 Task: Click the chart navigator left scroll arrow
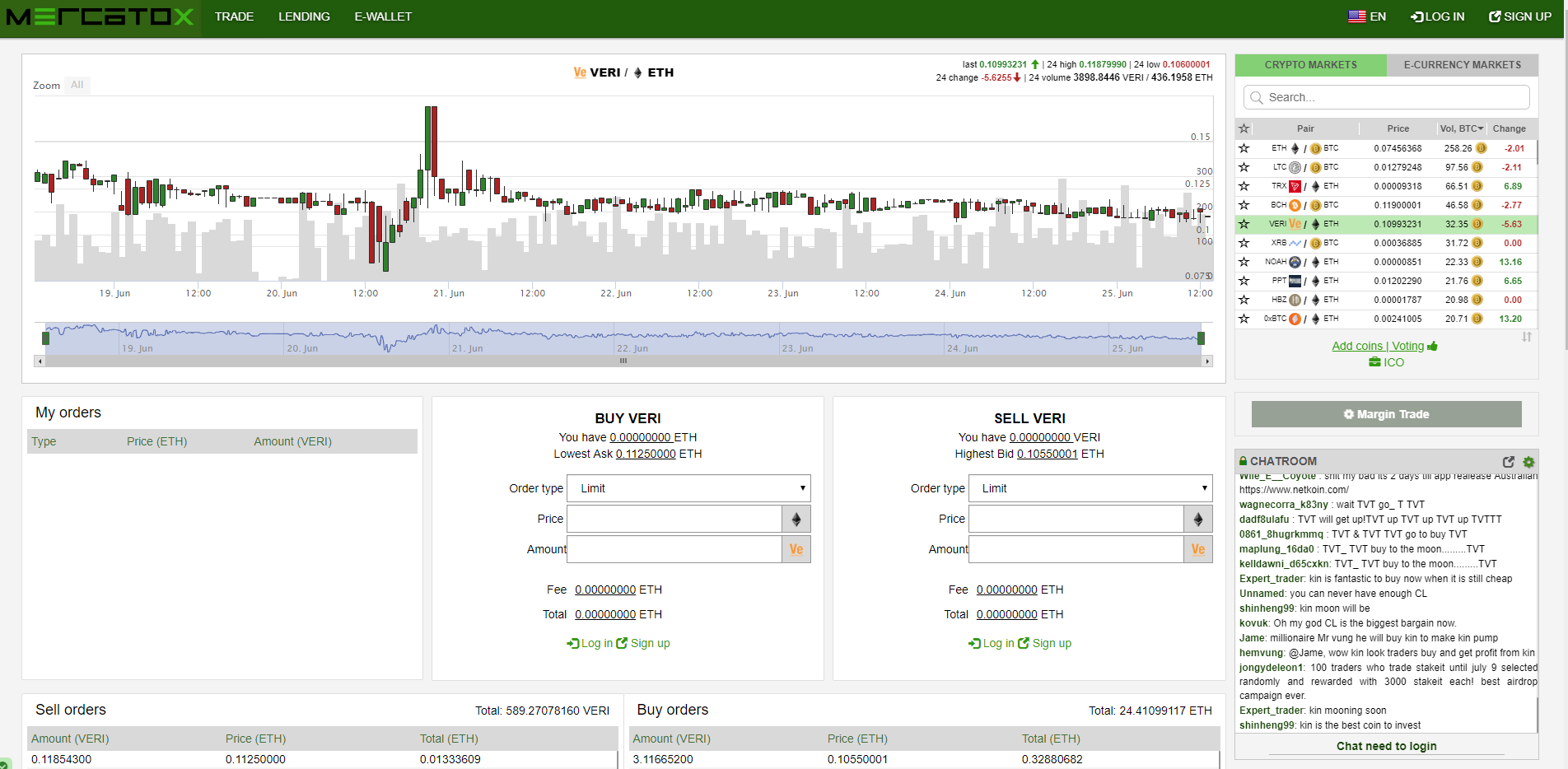[39, 361]
